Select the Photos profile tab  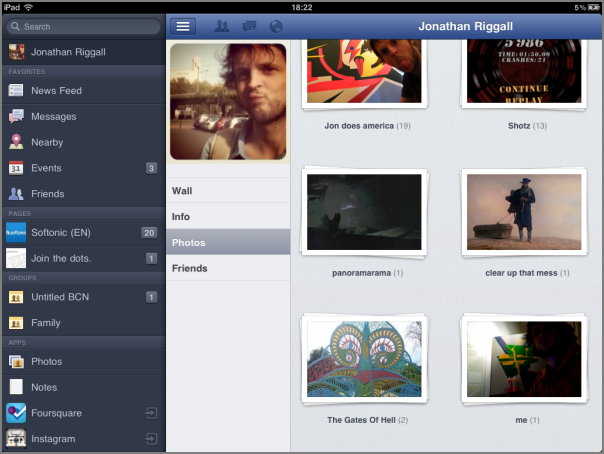point(228,242)
